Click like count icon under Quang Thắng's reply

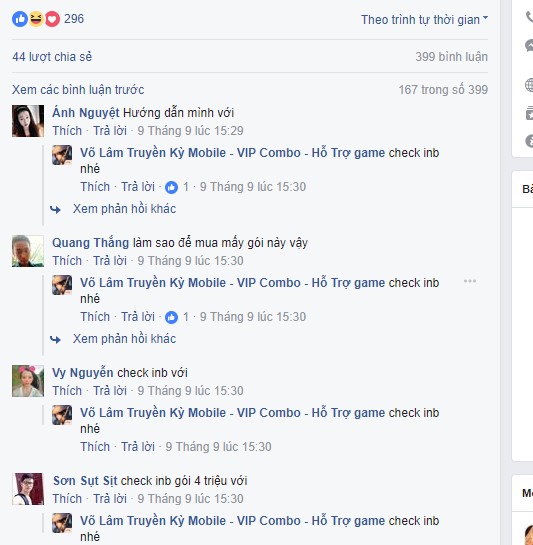(171, 317)
